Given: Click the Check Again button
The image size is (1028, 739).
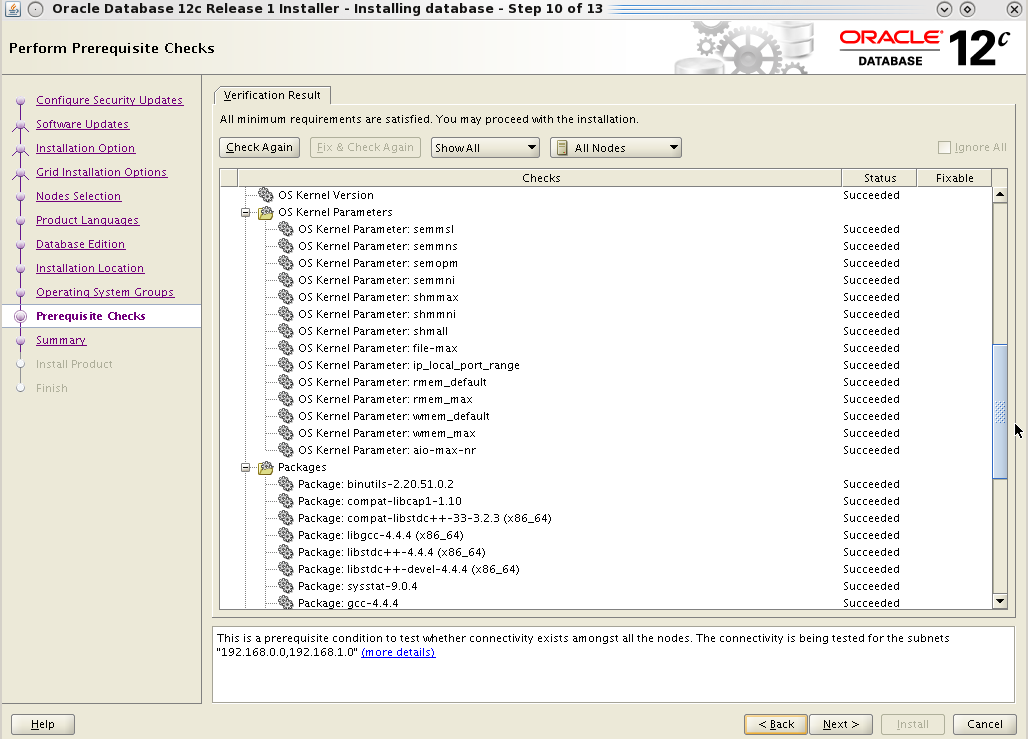Looking at the screenshot, I should point(260,148).
